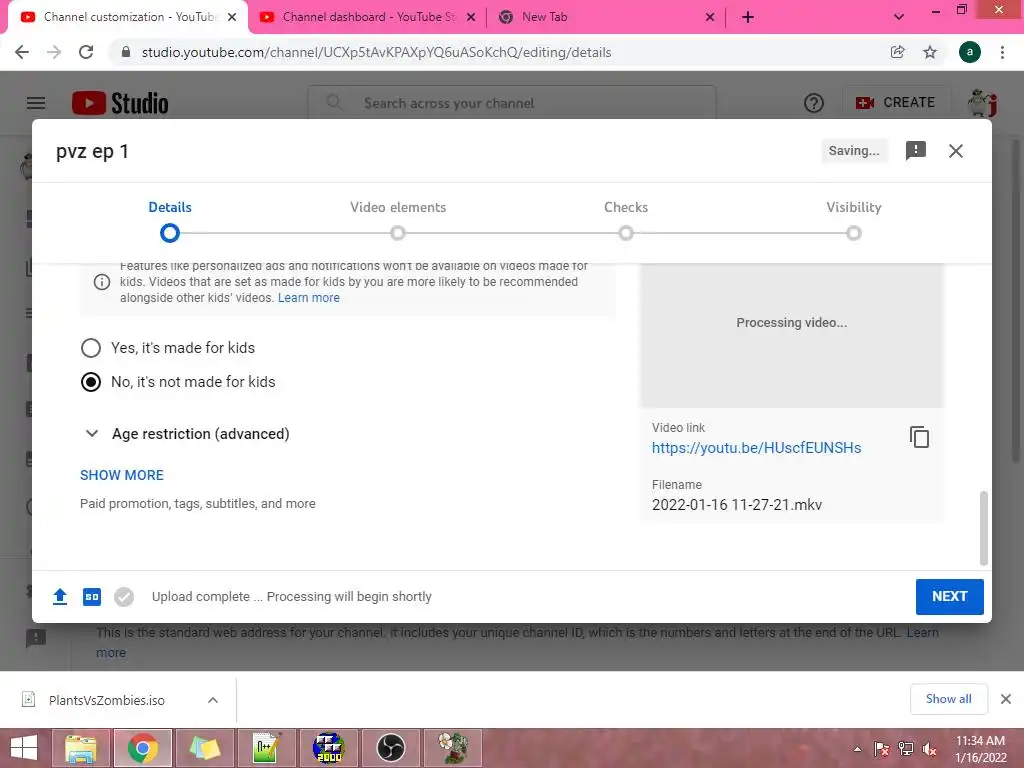Open the Learn more link about kids
1024x768 pixels.
click(x=309, y=298)
